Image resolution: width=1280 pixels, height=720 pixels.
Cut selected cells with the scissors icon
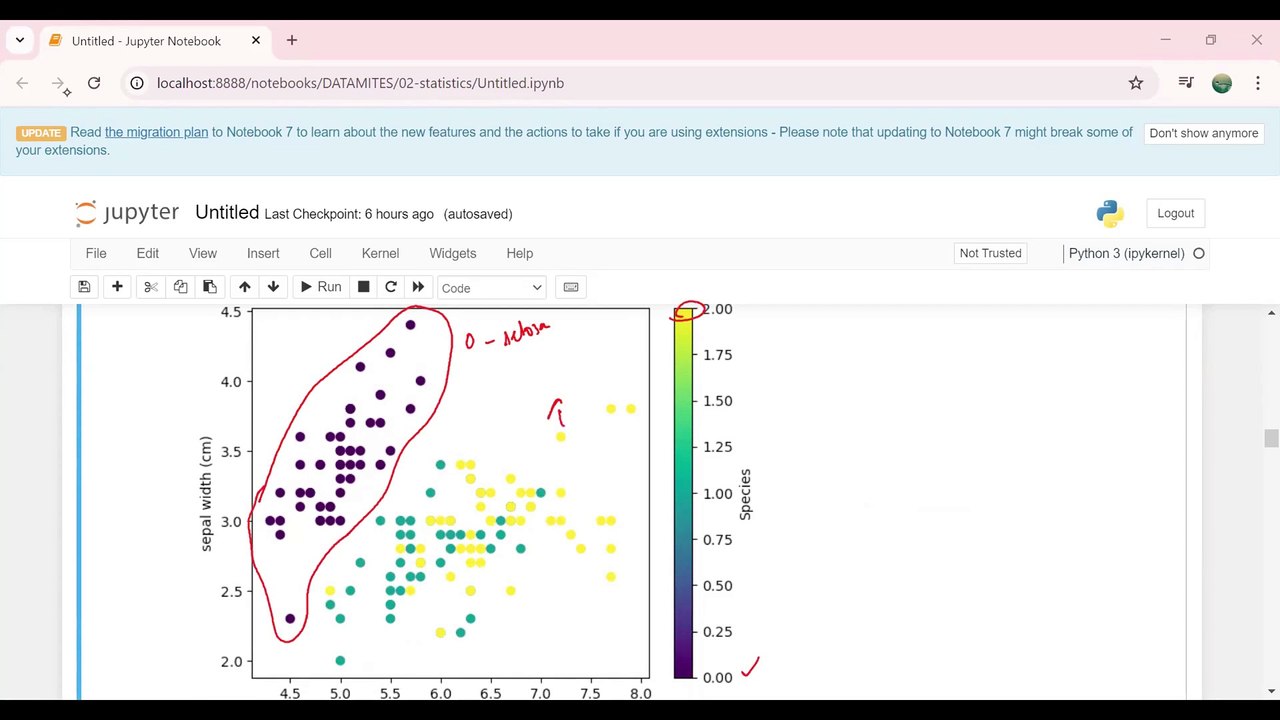click(151, 287)
